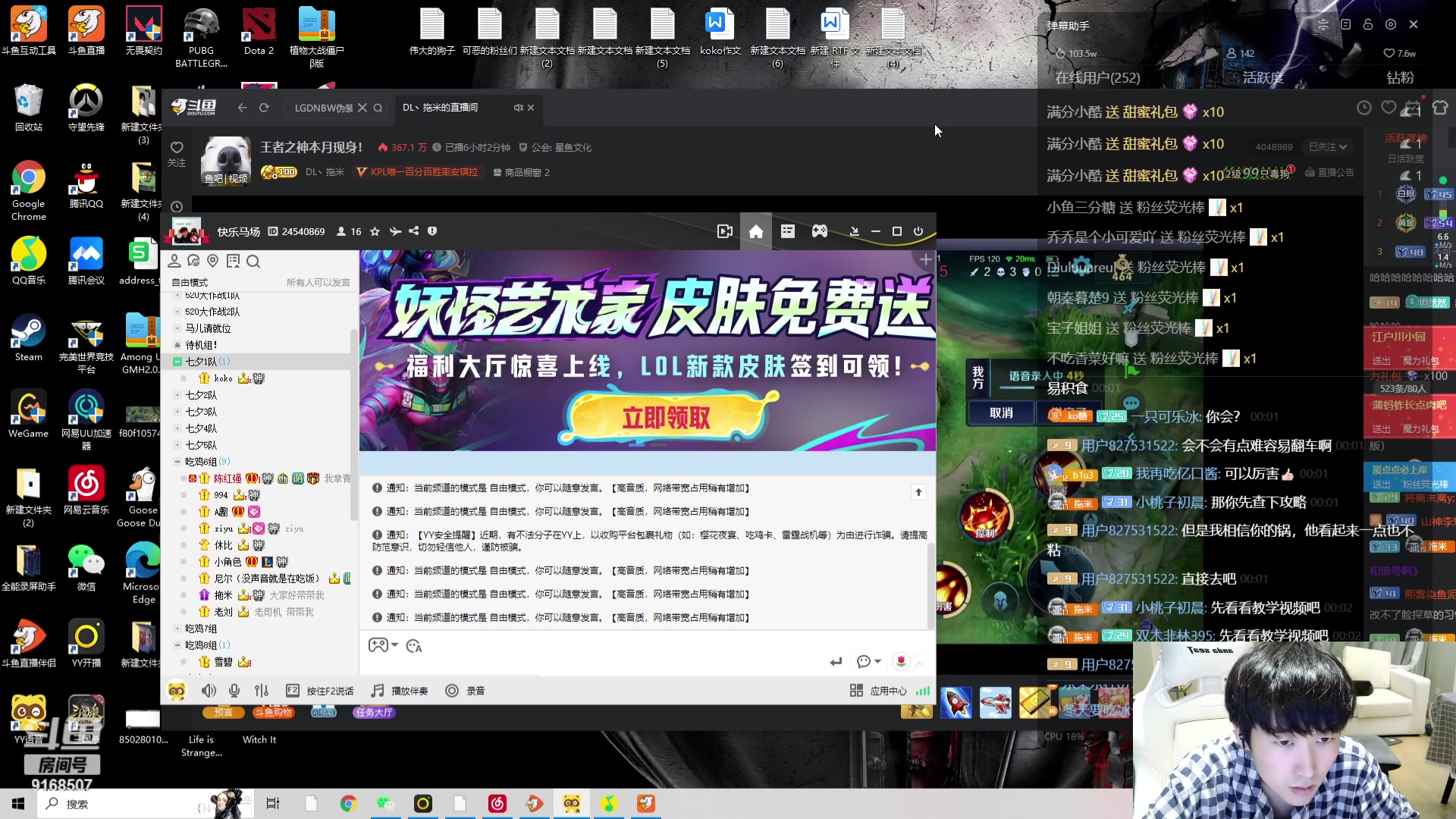Toggle 录音 recording in YY
1456x819 pixels.
(465, 691)
